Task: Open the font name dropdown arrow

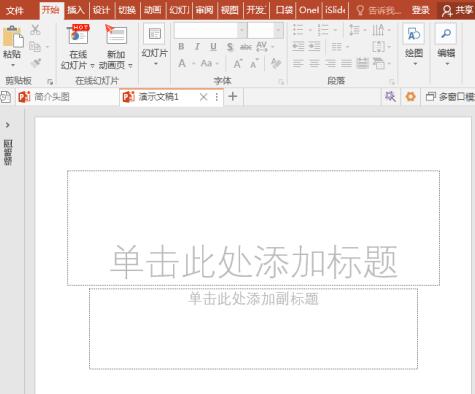Action: [242, 30]
